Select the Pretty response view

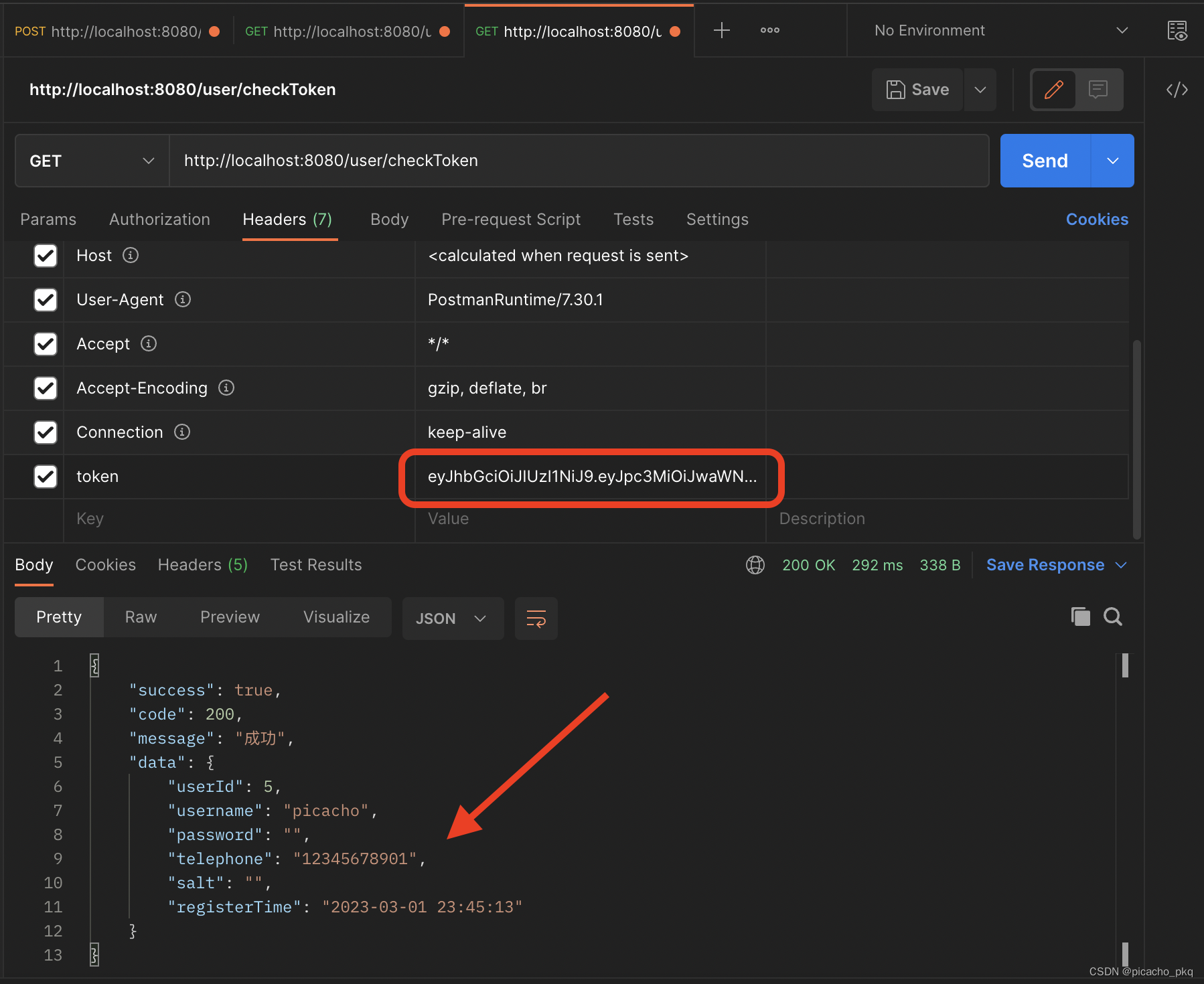[x=59, y=617]
